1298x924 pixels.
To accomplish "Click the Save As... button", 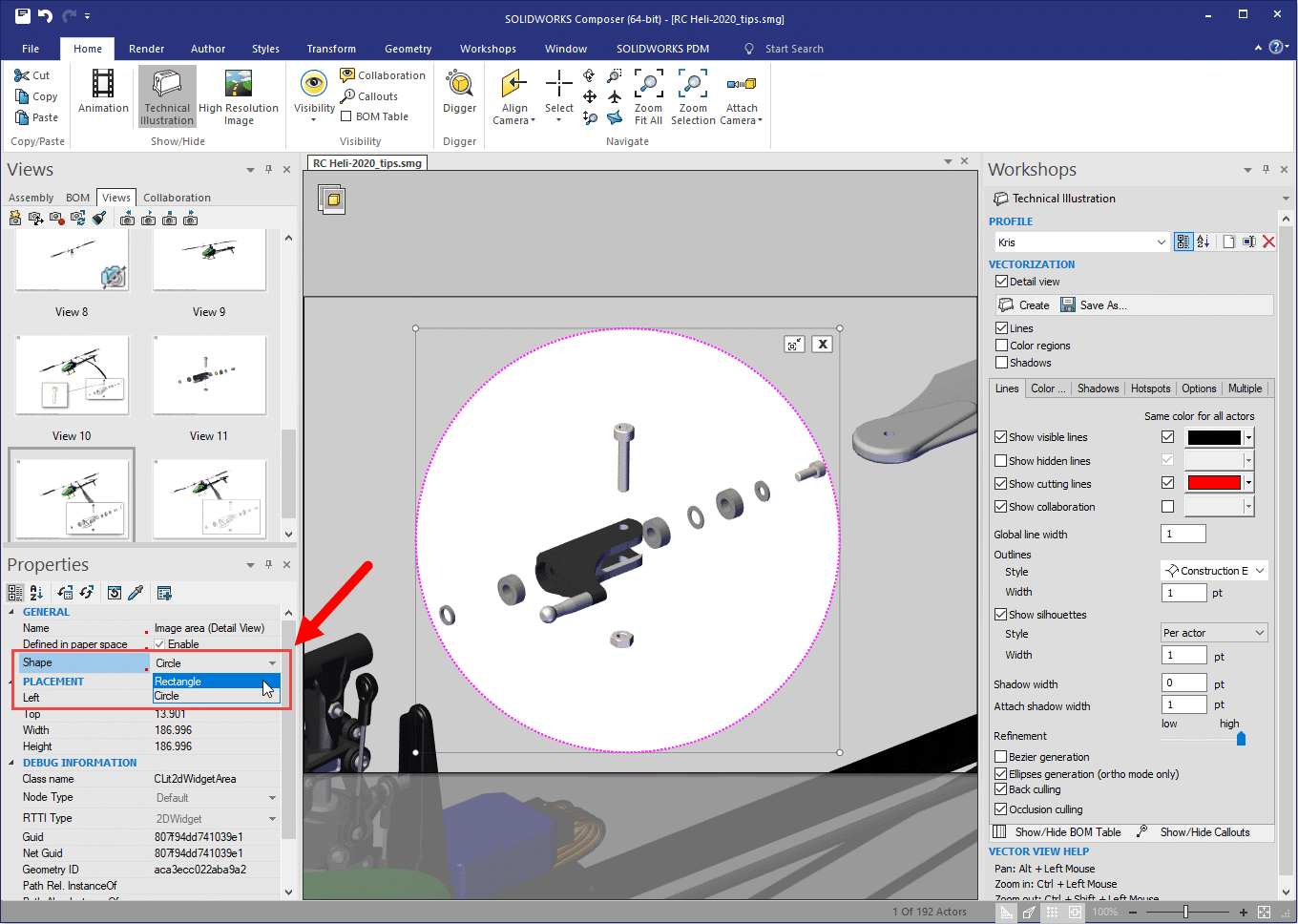I will click(x=1094, y=305).
